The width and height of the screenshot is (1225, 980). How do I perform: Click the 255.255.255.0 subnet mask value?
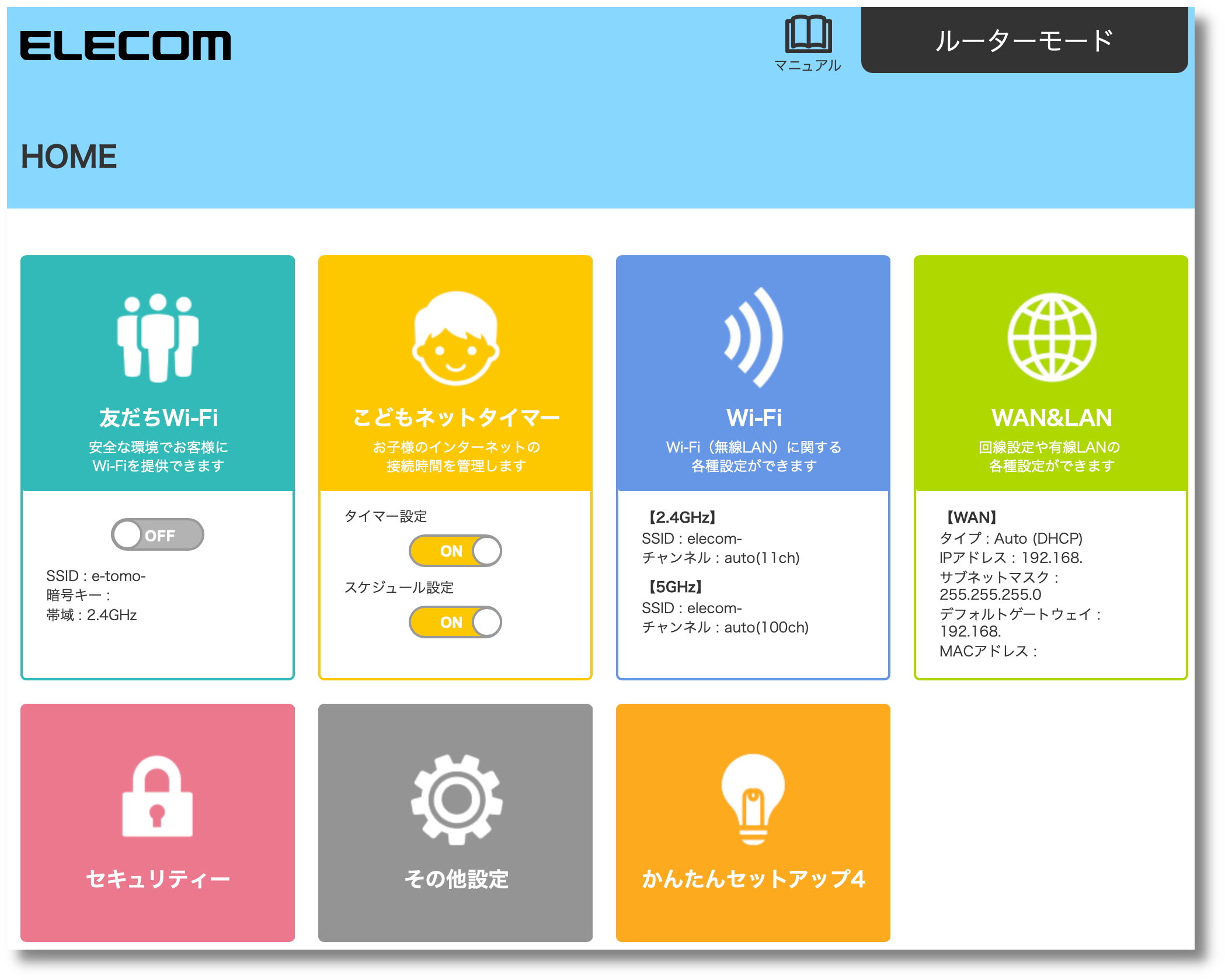pyautogui.click(x=990, y=595)
